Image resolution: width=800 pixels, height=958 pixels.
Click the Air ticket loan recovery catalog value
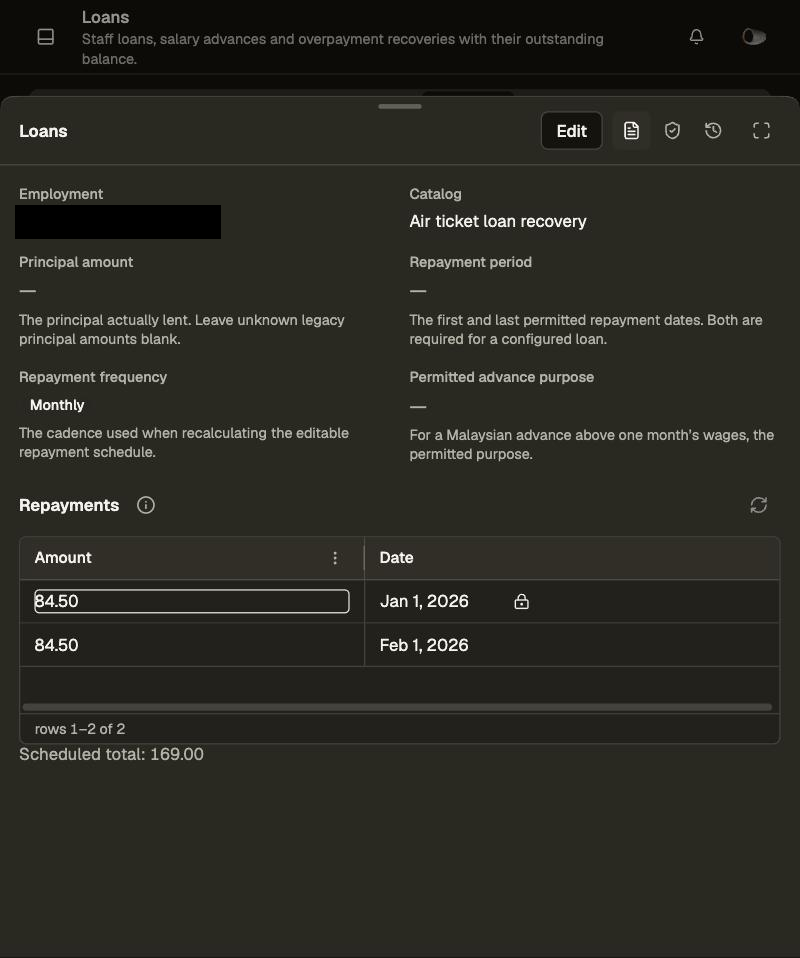498,221
